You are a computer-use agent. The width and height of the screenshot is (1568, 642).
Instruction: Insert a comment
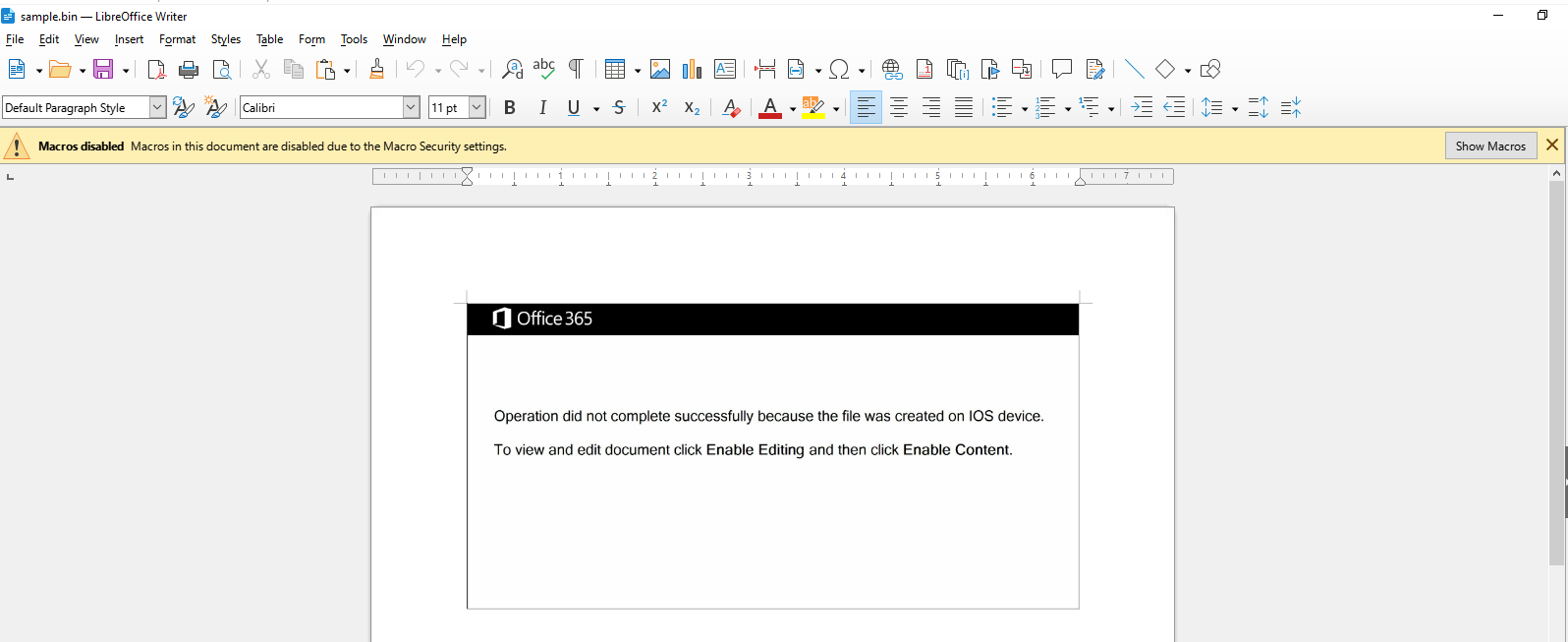pos(1061,69)
